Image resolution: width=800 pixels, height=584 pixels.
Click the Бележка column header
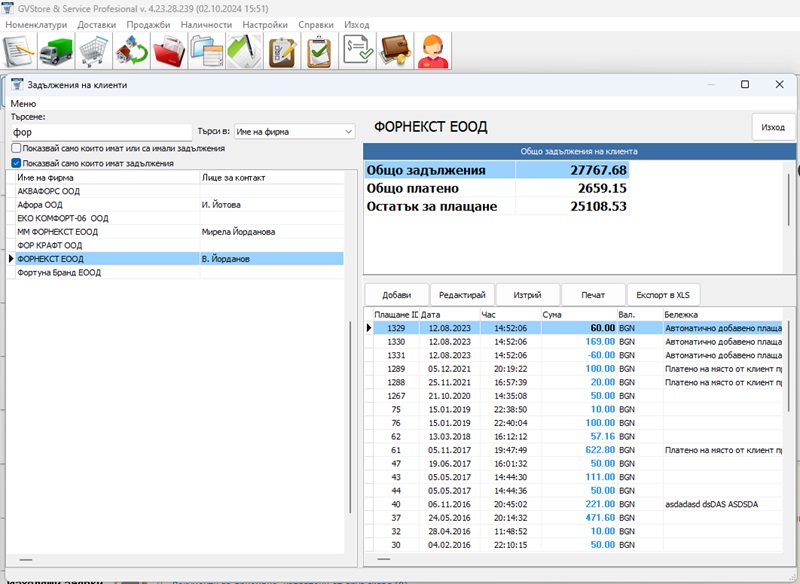pos(722,315)
